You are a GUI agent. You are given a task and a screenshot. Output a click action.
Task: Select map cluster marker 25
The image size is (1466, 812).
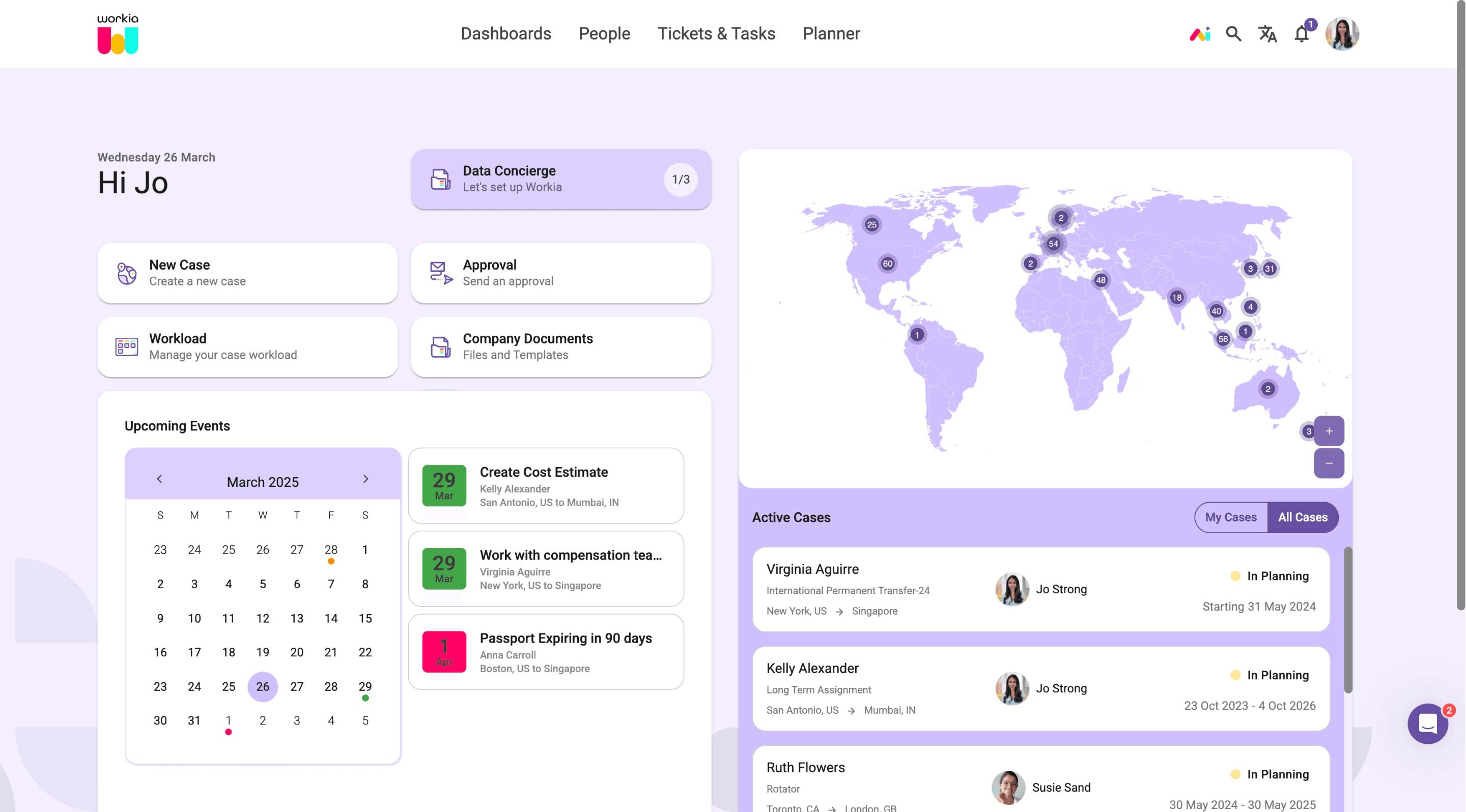point(871,224)
